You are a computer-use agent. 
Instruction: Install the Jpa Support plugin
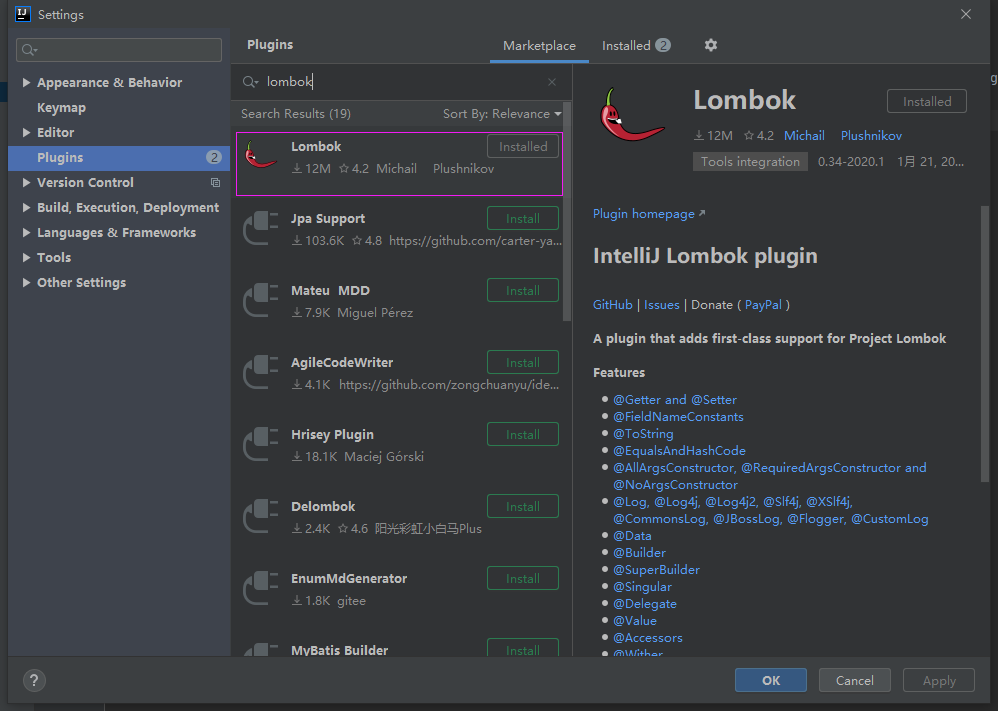coord(523,218)
